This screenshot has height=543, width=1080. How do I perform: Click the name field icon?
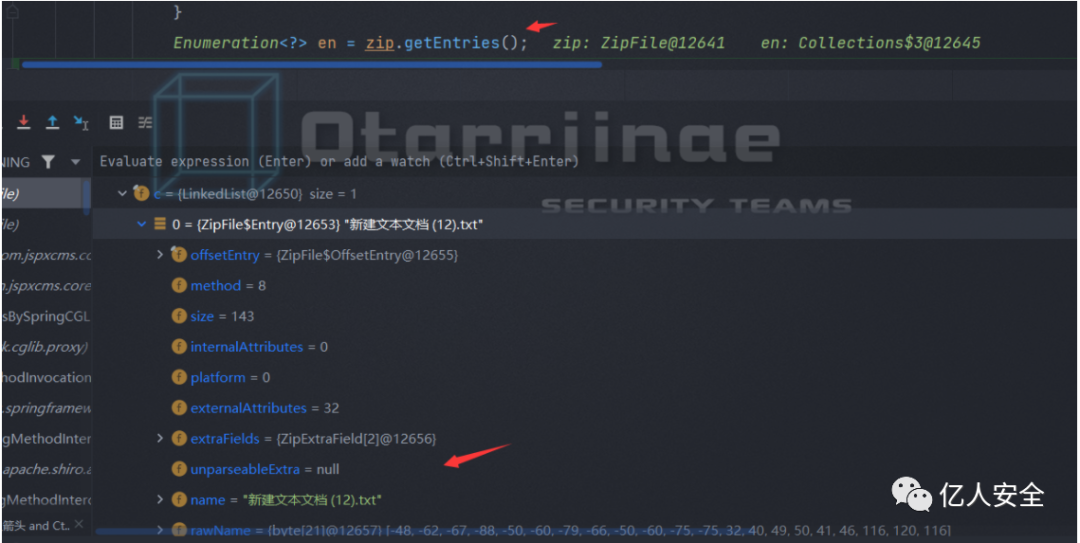179,500
